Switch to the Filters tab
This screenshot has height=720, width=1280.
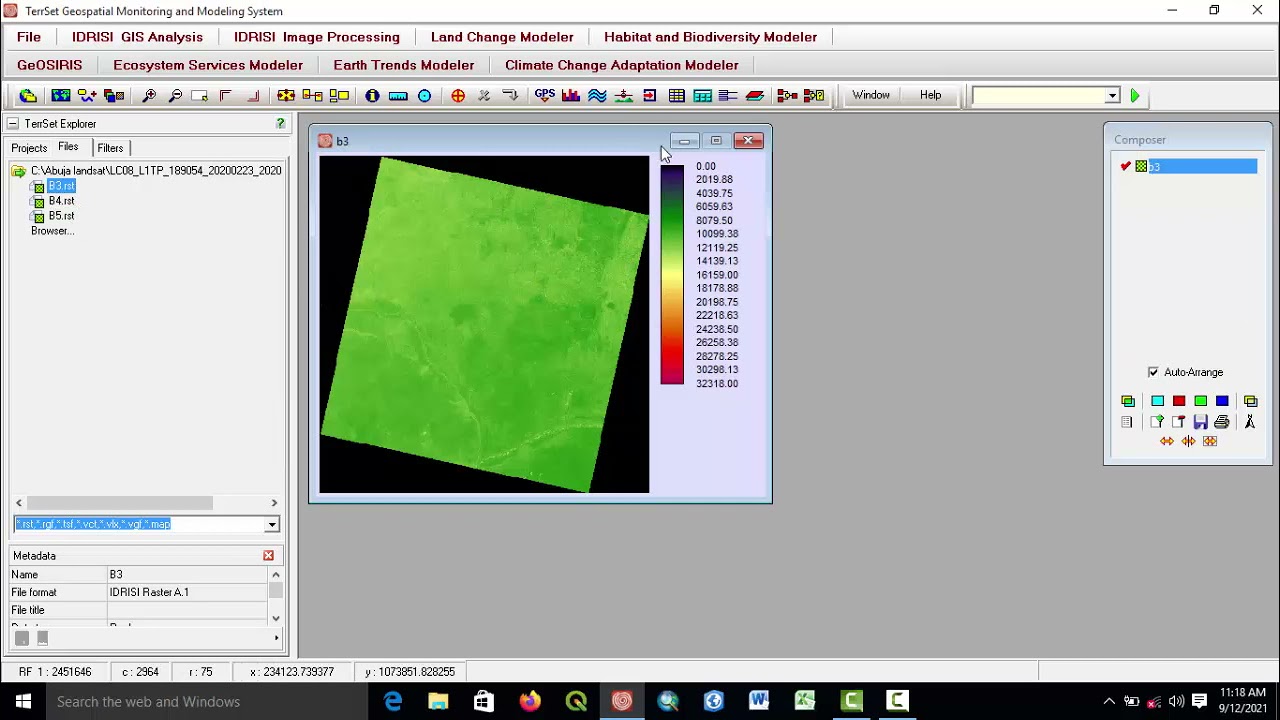[x=110, y=148]
